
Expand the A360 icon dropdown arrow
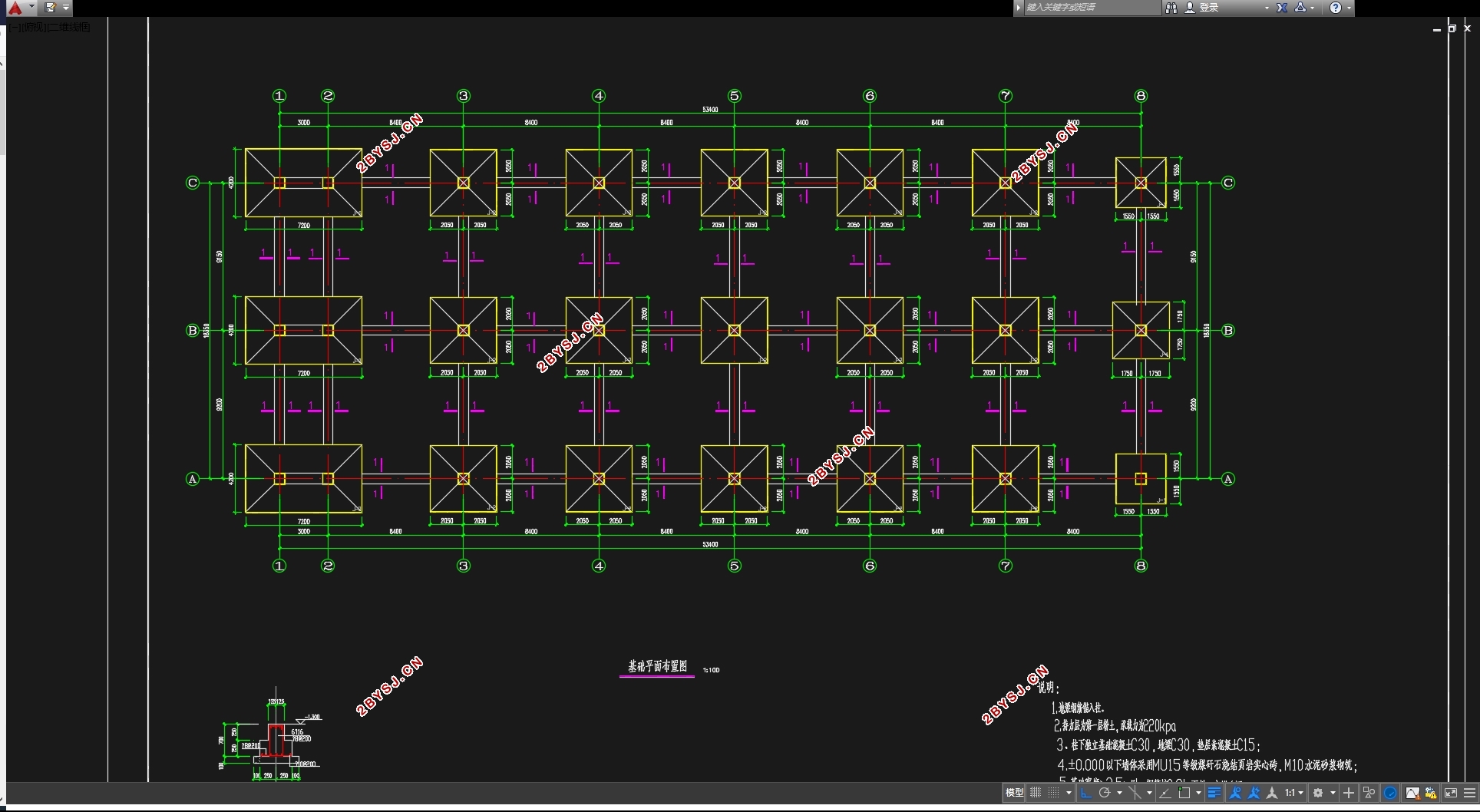1313,8
